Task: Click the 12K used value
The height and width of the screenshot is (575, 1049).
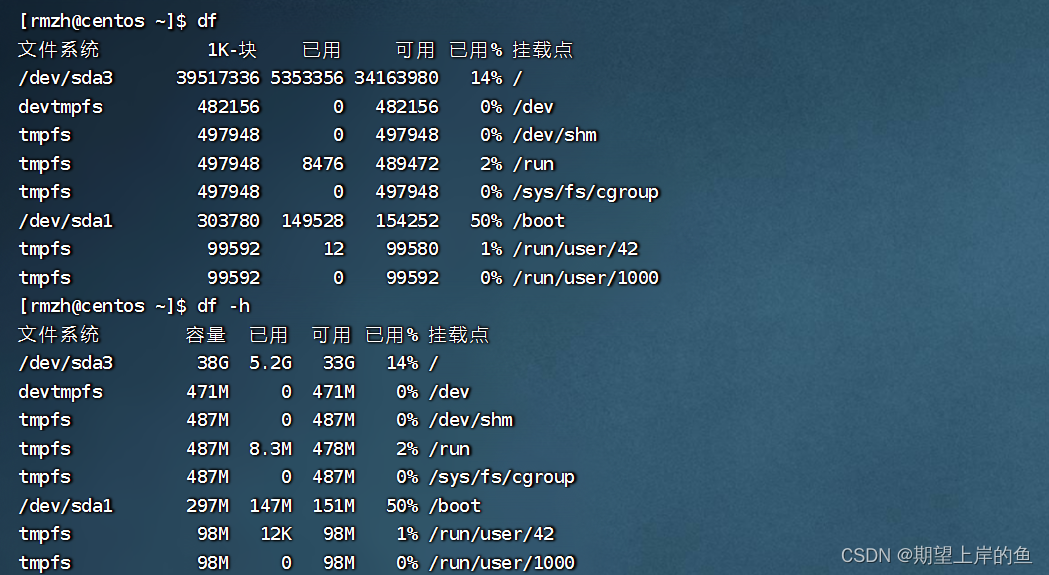Action: (x=275, y=534)
